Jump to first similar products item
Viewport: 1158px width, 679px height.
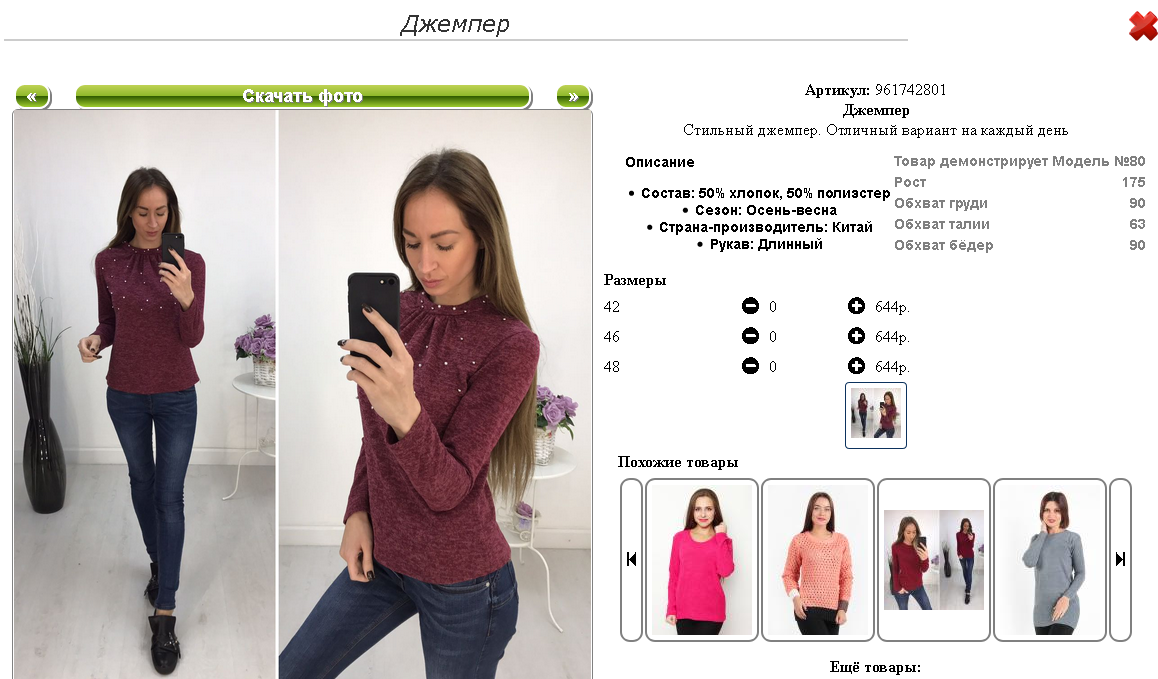click(631, 559)
